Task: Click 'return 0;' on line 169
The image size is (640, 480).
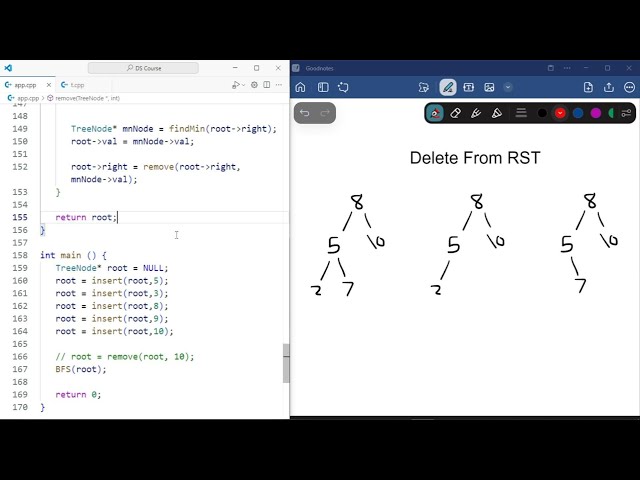Action: point(78,394)
